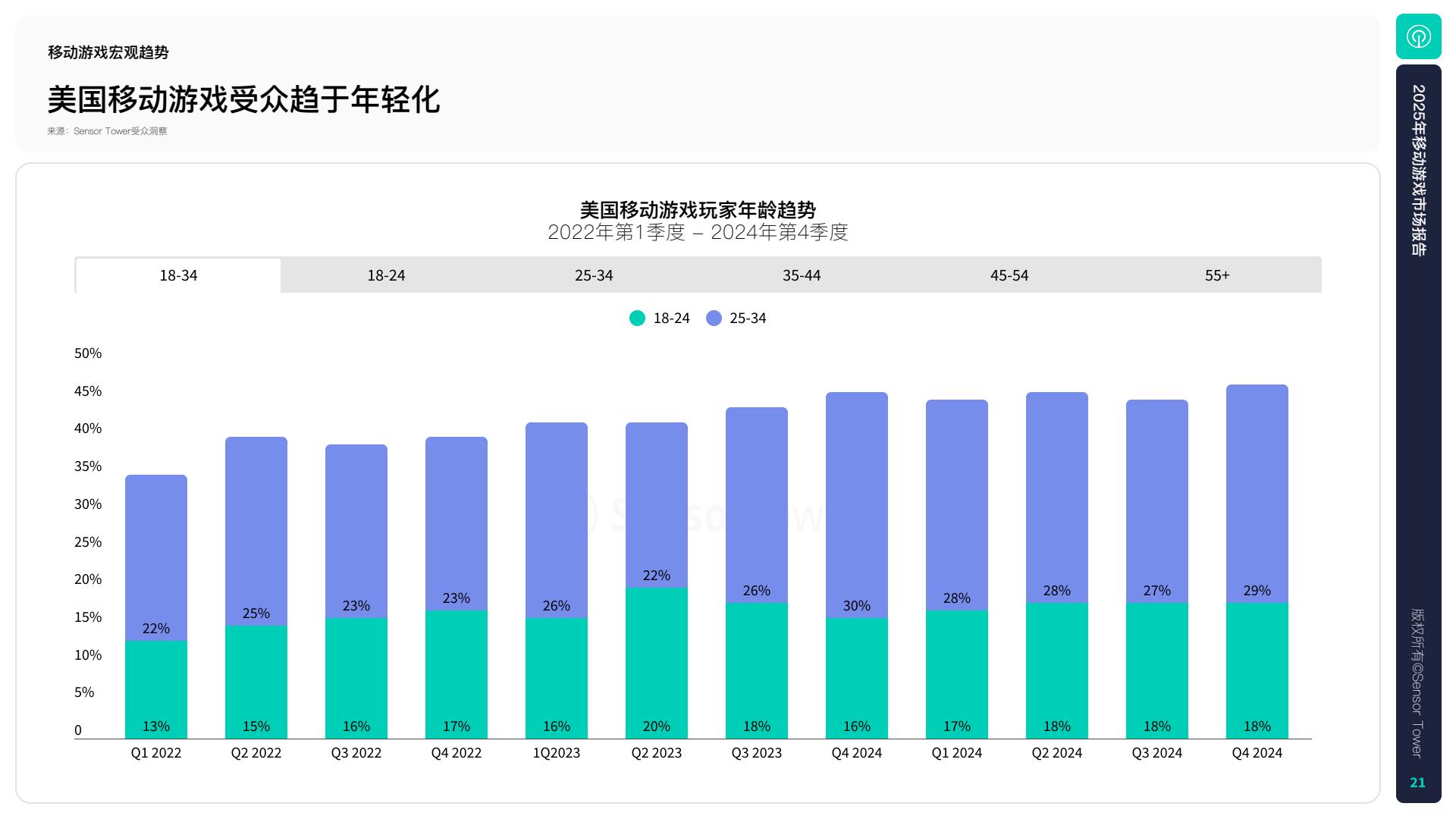
Task: Switch to the 35-44 tab
Action: [802, 275]
